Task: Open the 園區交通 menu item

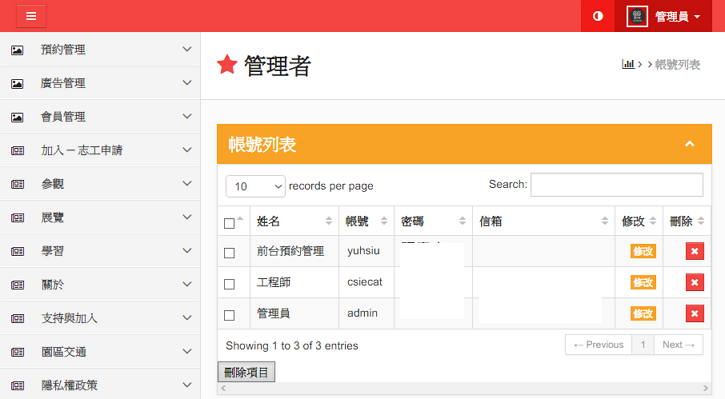Action: point(100,352)
